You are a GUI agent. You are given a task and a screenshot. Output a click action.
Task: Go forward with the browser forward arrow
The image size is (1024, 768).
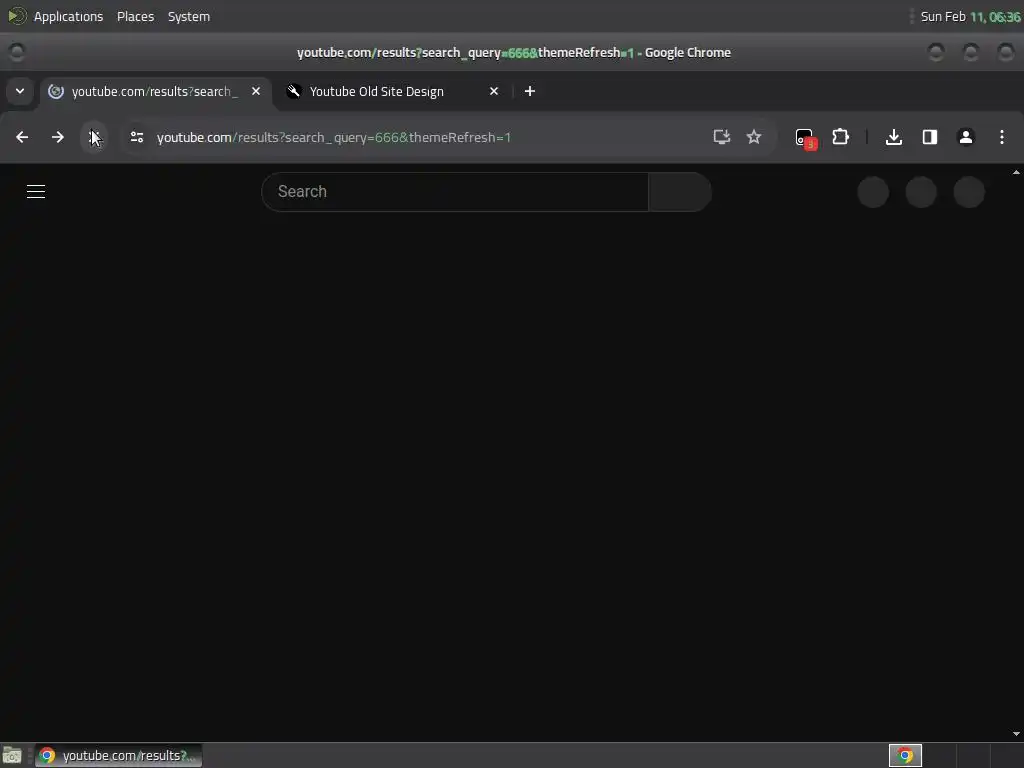(x=57, y=137)
